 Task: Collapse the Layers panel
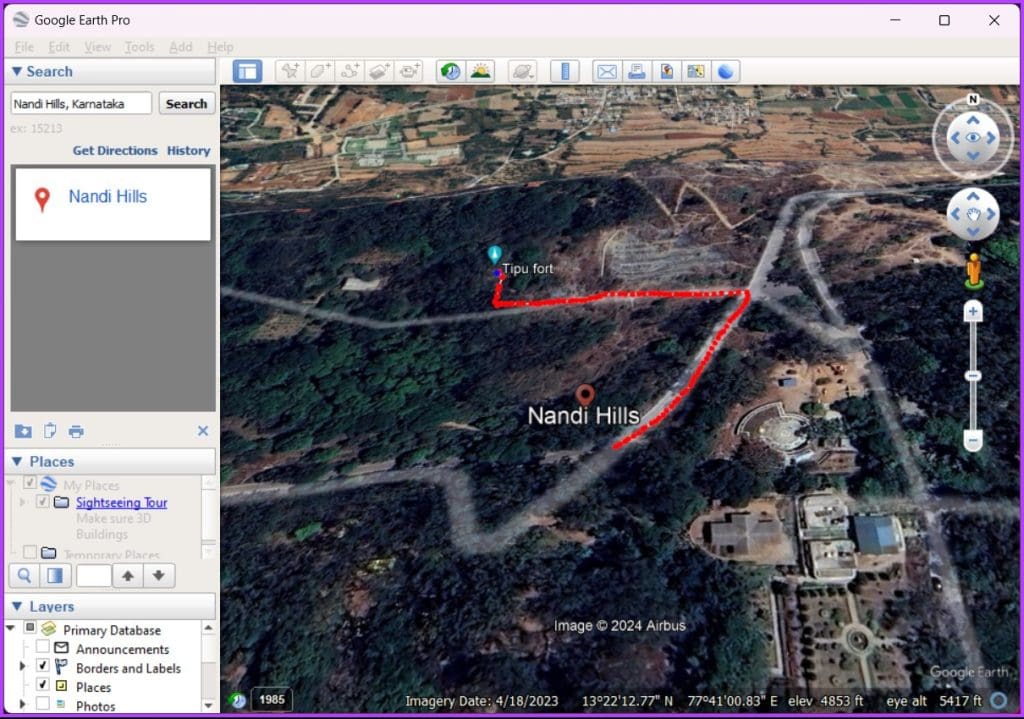(x=17, y=606)
